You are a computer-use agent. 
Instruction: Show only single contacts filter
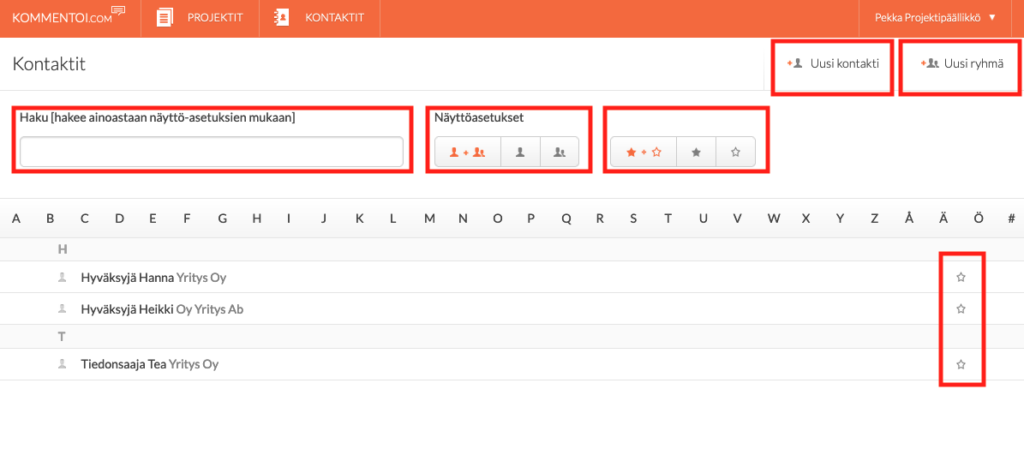520,151
